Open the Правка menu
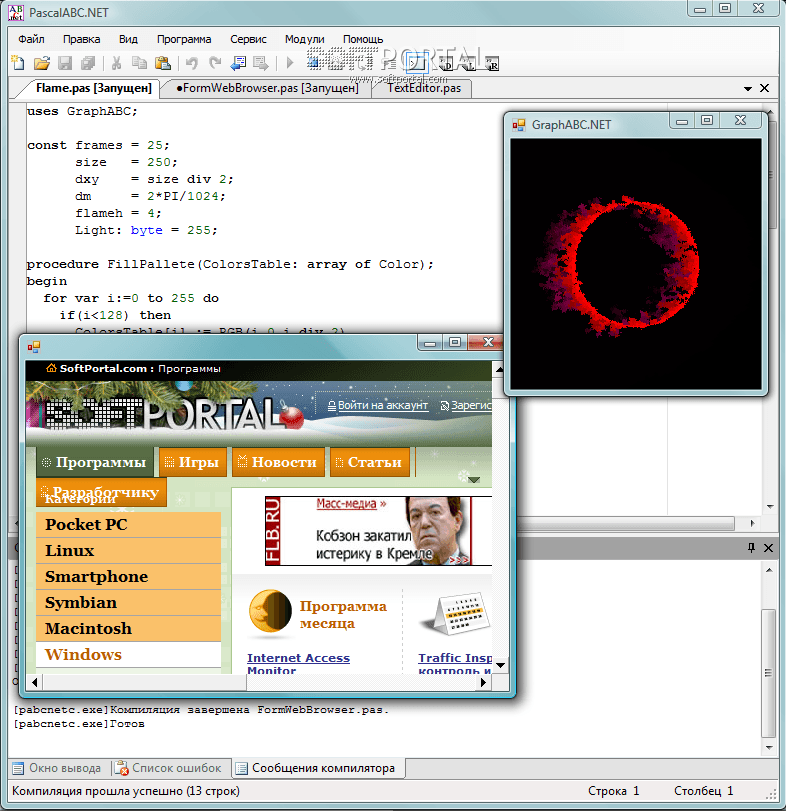 [x=82, y=39]
